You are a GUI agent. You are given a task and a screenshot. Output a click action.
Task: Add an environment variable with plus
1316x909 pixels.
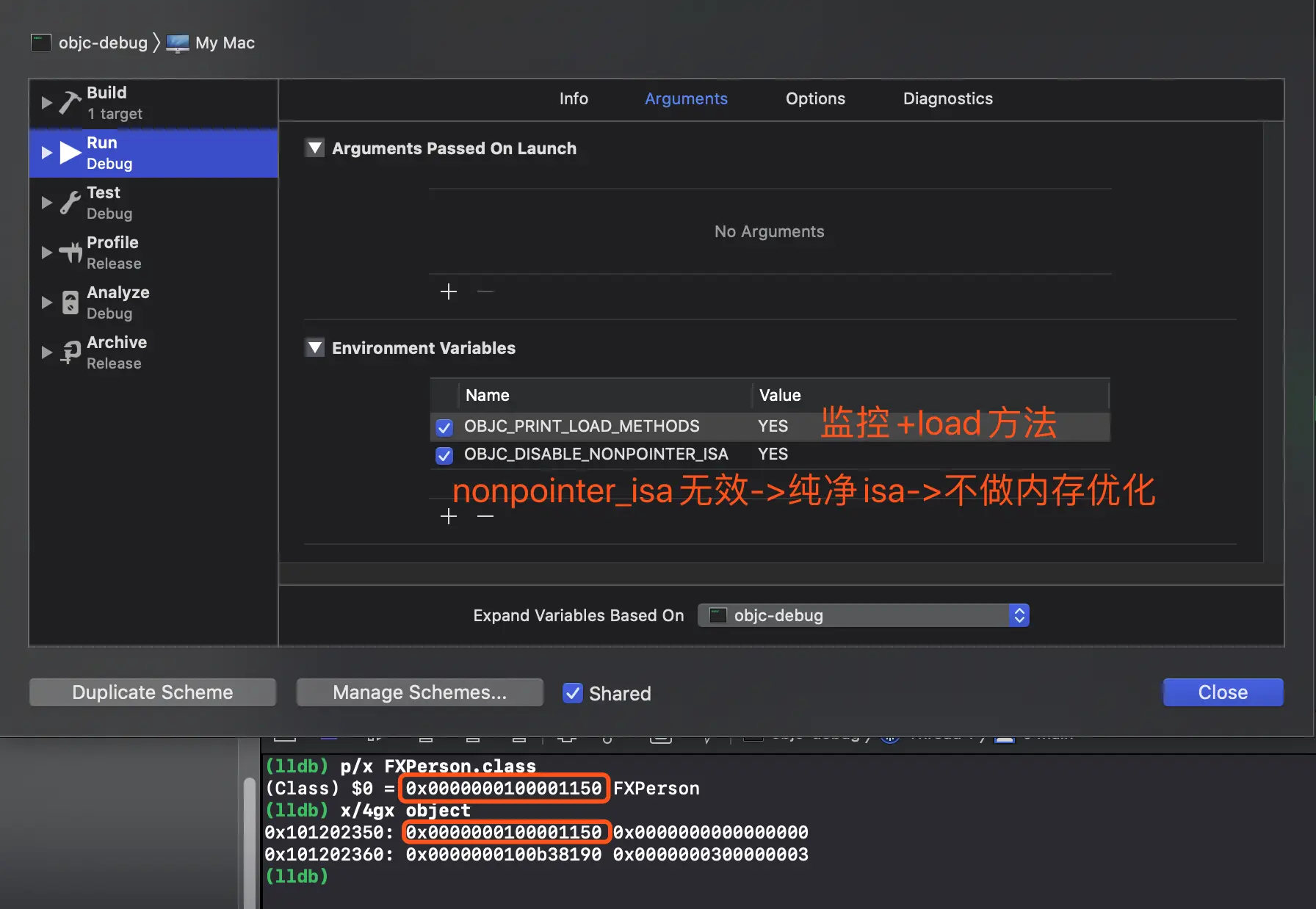(449, 516)
